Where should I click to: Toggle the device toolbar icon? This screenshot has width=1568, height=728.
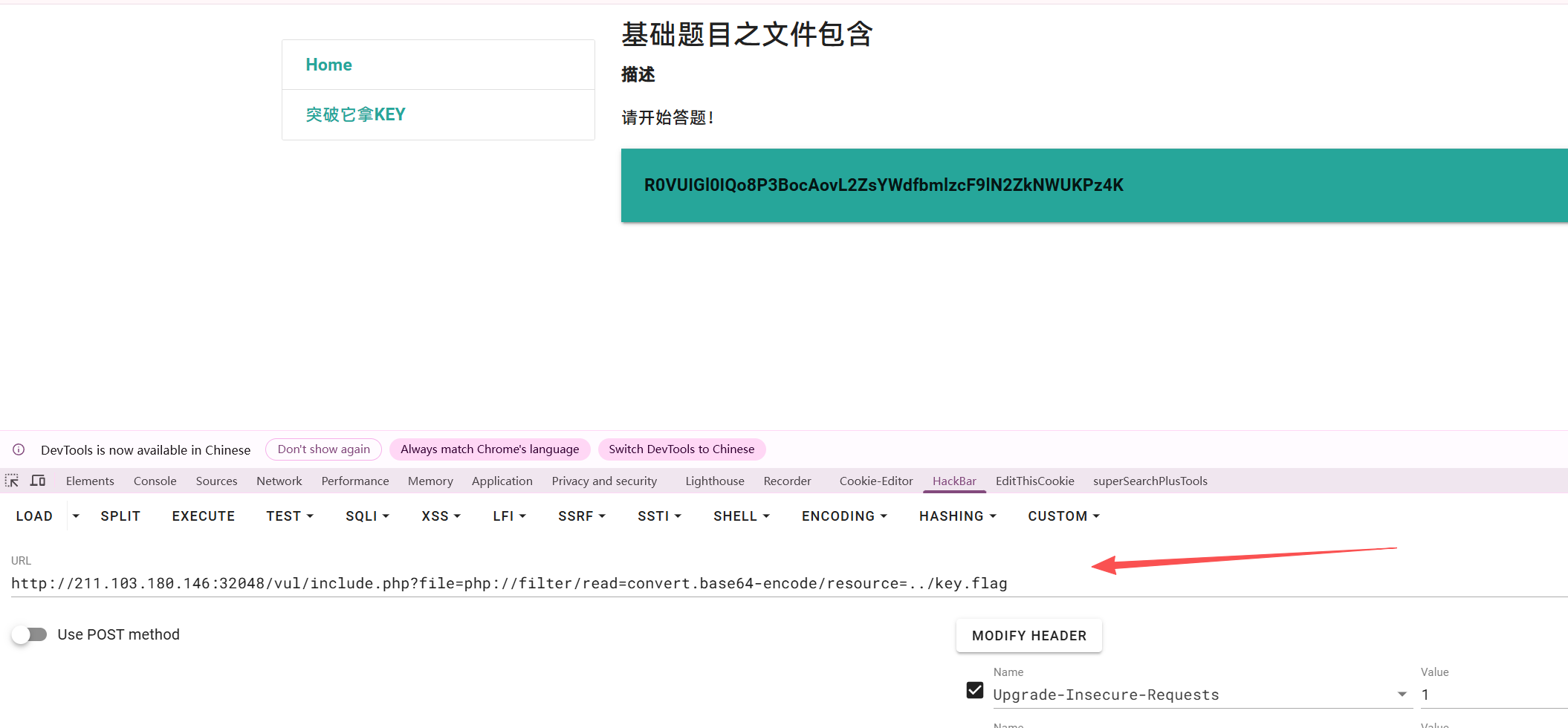[38, 481]
